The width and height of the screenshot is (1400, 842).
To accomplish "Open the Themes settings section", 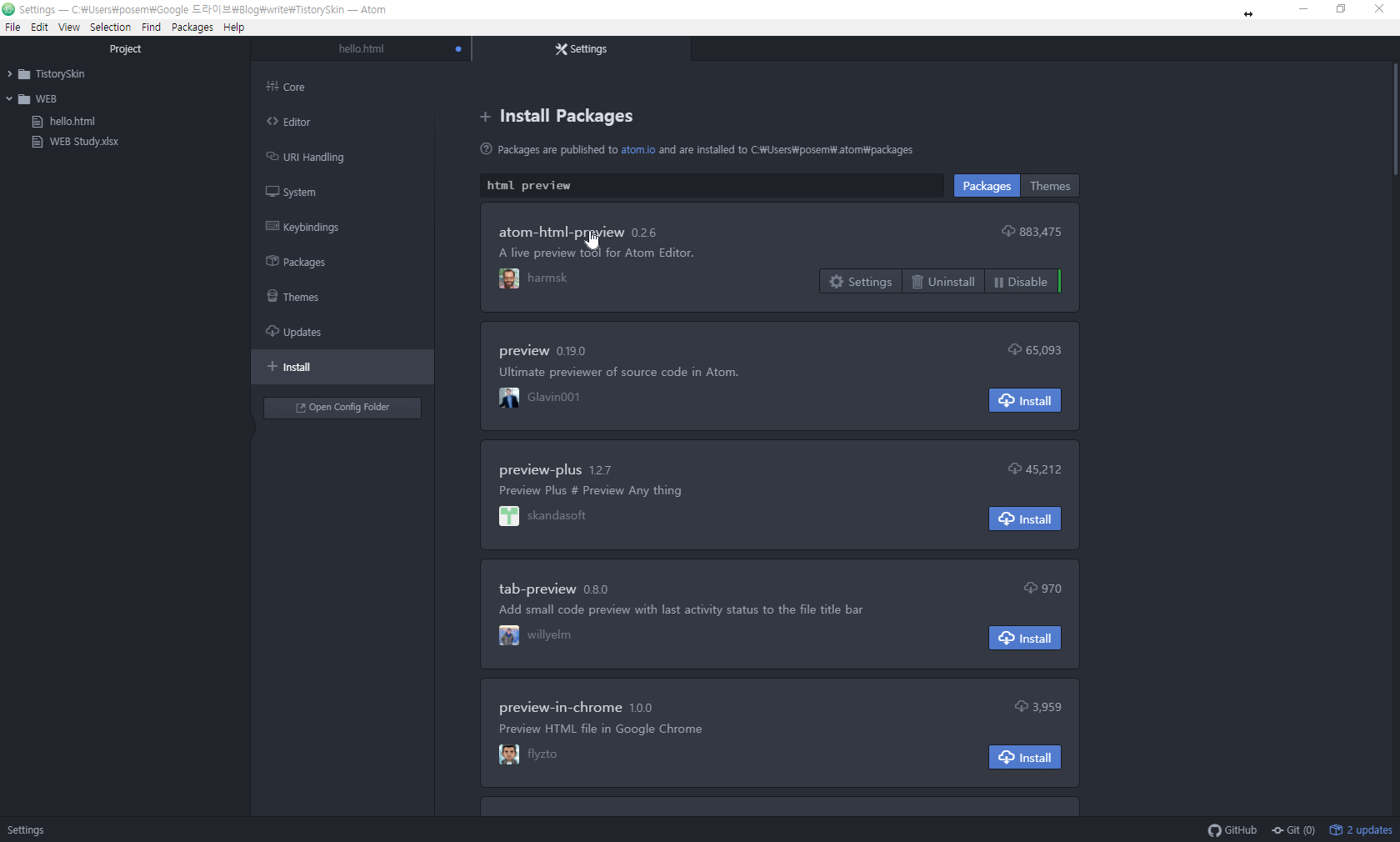I will [342, 297].
